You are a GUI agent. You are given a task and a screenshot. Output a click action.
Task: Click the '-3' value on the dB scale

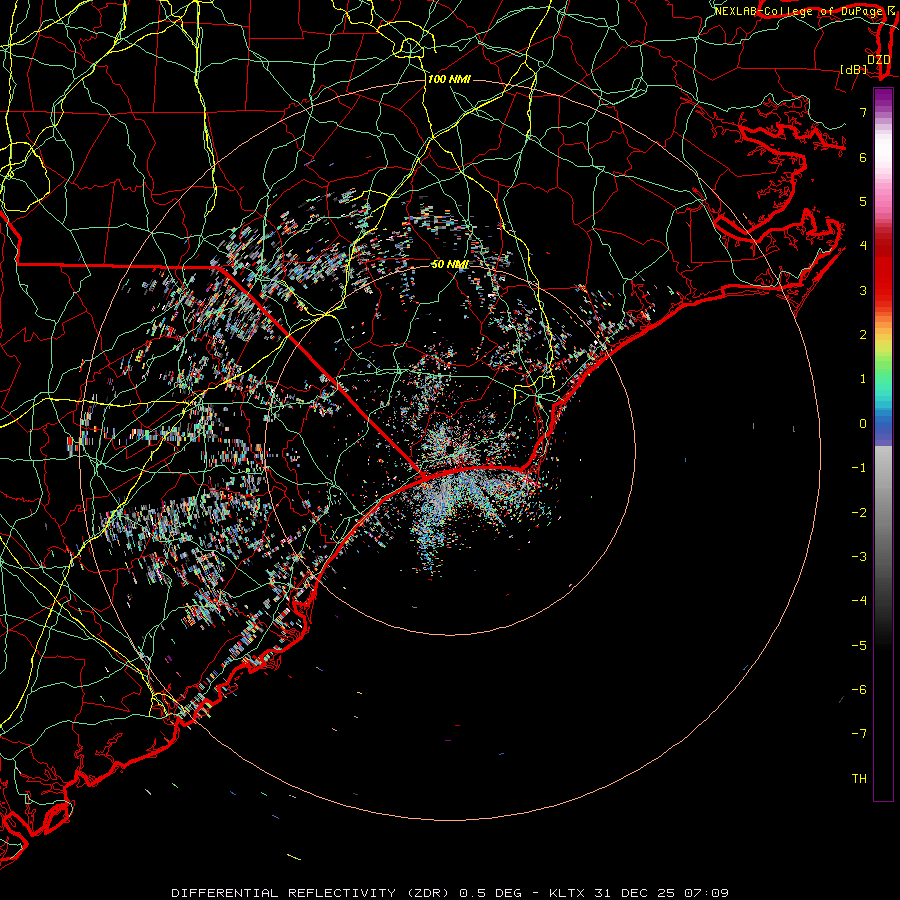859,556
